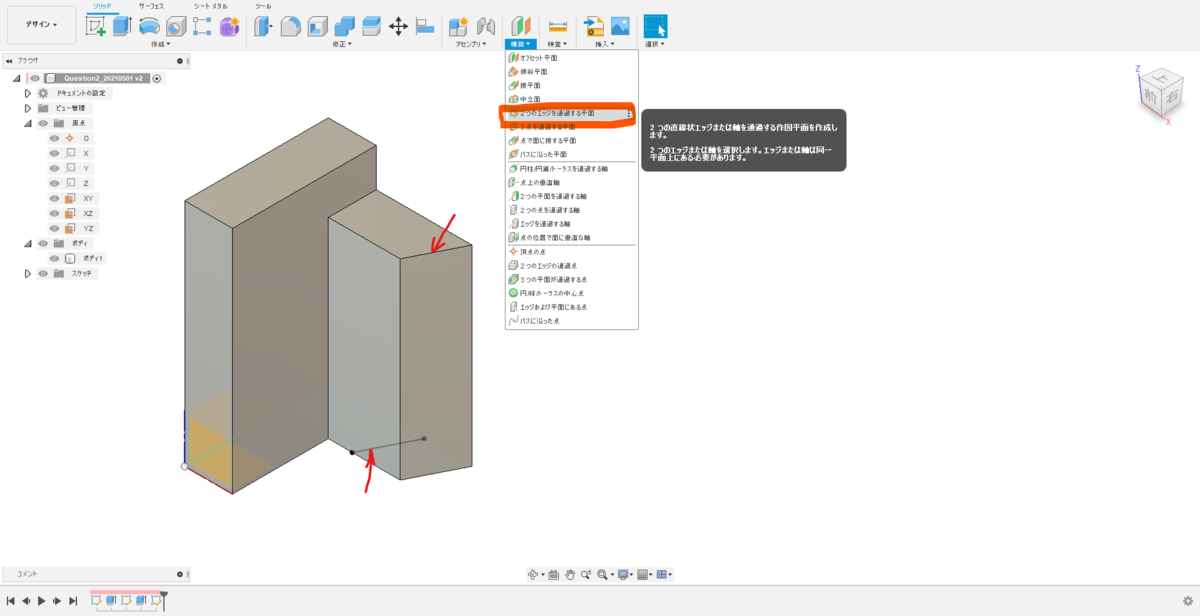The width and height of the screenshot is (1200, 616).
Task: Select the New Component tool
Action: 459,27
